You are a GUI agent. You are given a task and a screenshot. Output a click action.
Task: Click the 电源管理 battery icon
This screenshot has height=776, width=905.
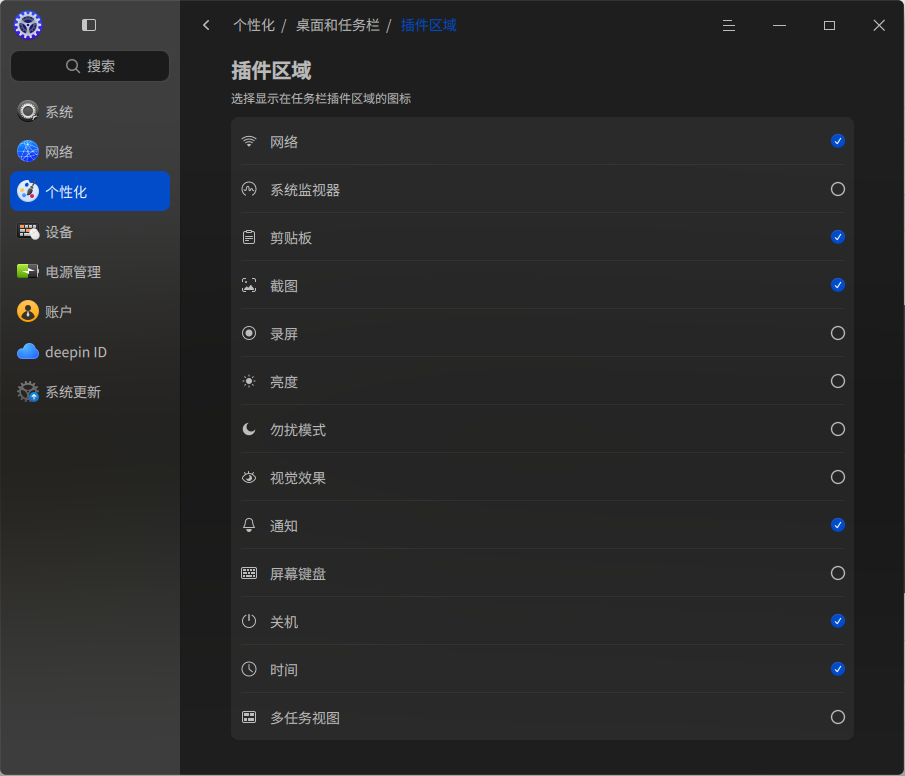click(x=28, y=271)
